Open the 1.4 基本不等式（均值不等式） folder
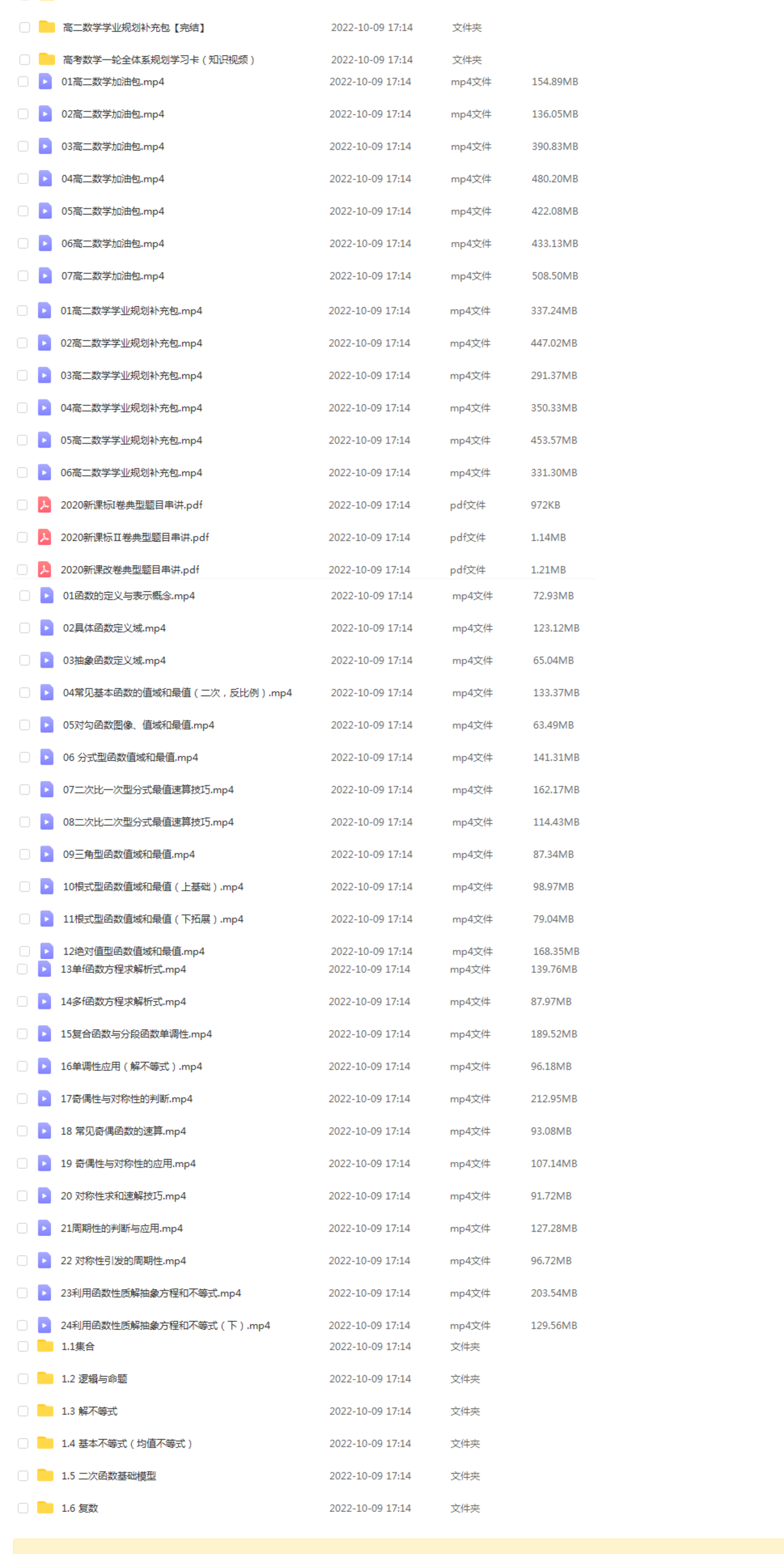The width and height of the screenshot is (784, 1554). 127,1443
